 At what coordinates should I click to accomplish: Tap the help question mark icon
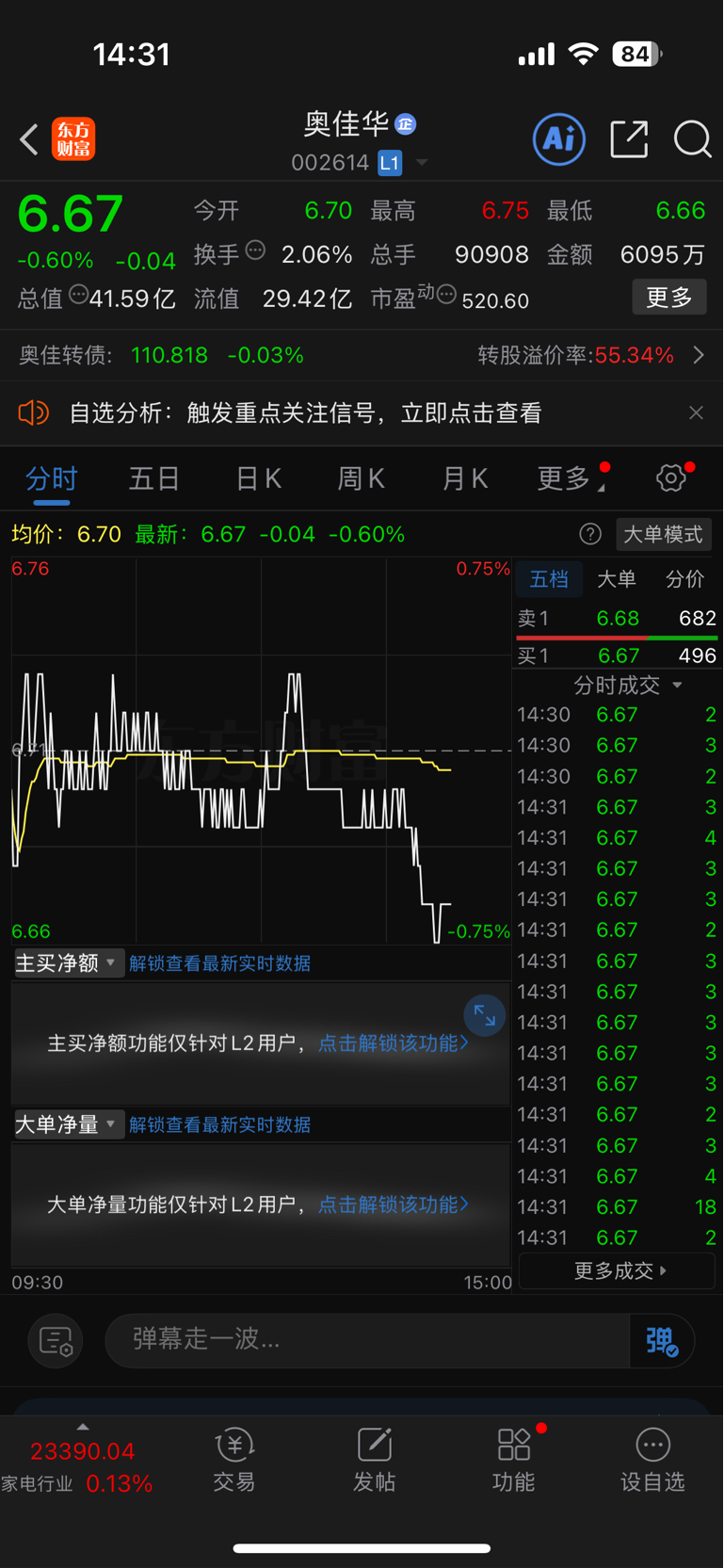pos(590,535)
